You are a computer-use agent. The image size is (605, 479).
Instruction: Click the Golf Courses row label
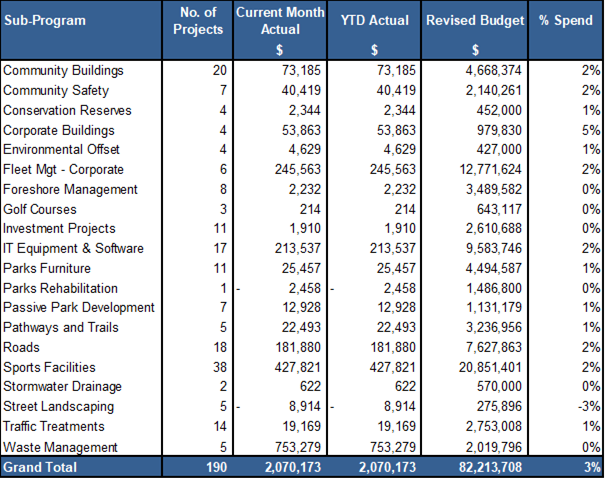click(x=40, y=209)
